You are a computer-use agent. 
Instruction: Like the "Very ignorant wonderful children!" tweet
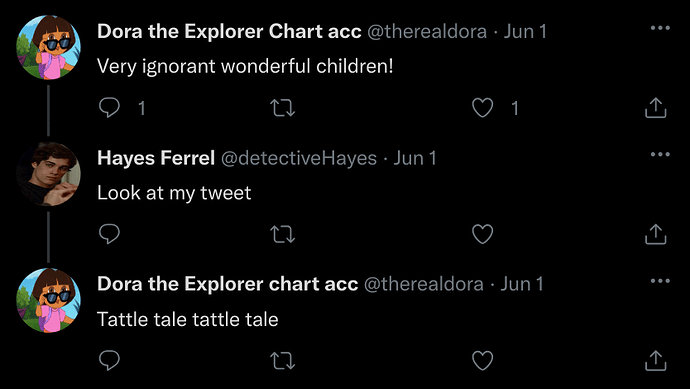click(x=482, y=108)
